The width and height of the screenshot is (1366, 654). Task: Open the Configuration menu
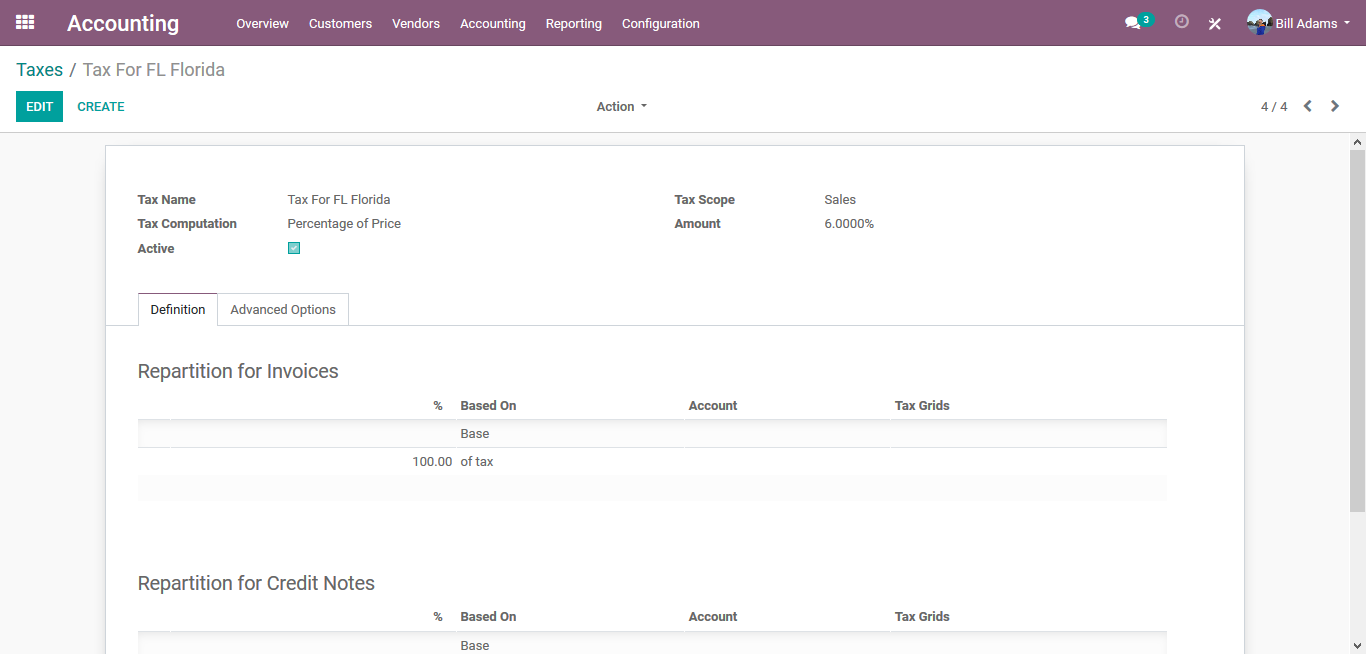coord(660,23)
